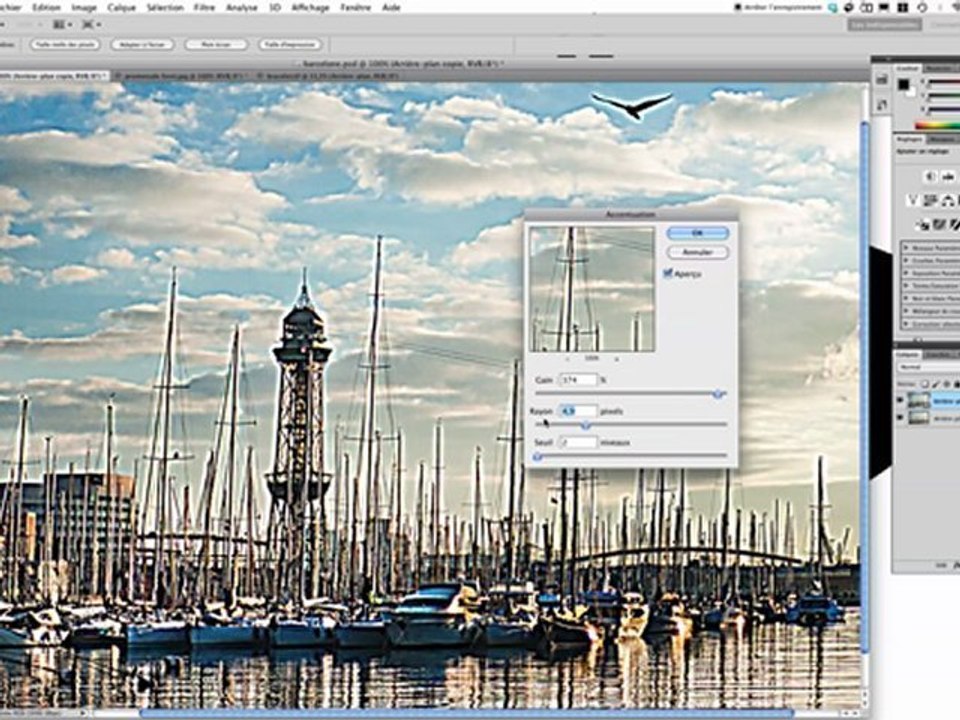Click the blue color slider
The height and width of the screenshot is (720, 960).
click(944, 110)
